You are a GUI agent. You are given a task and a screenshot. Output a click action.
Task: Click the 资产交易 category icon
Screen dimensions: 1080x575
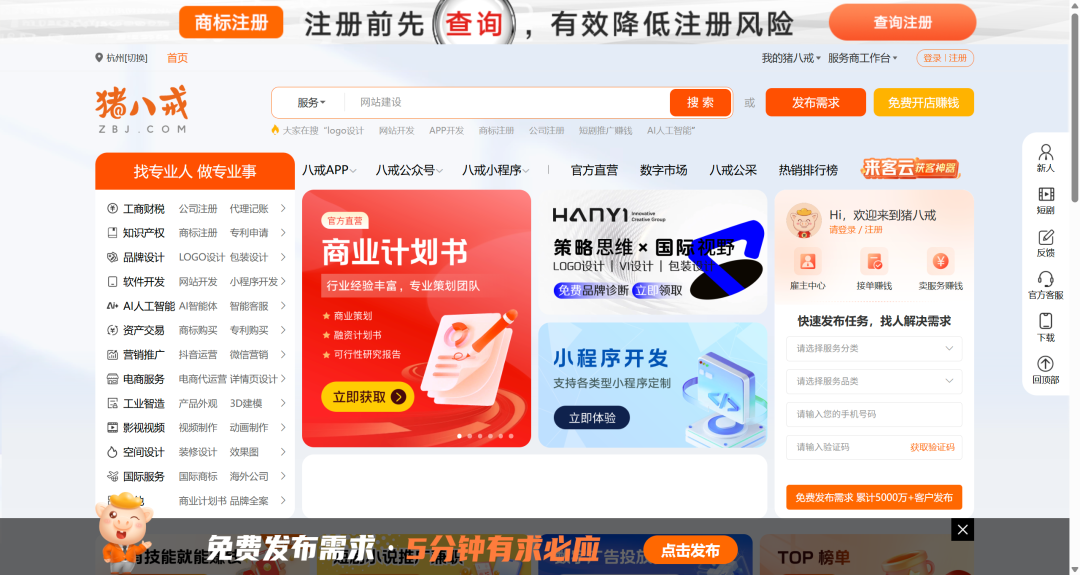click(x=112, y=330)
